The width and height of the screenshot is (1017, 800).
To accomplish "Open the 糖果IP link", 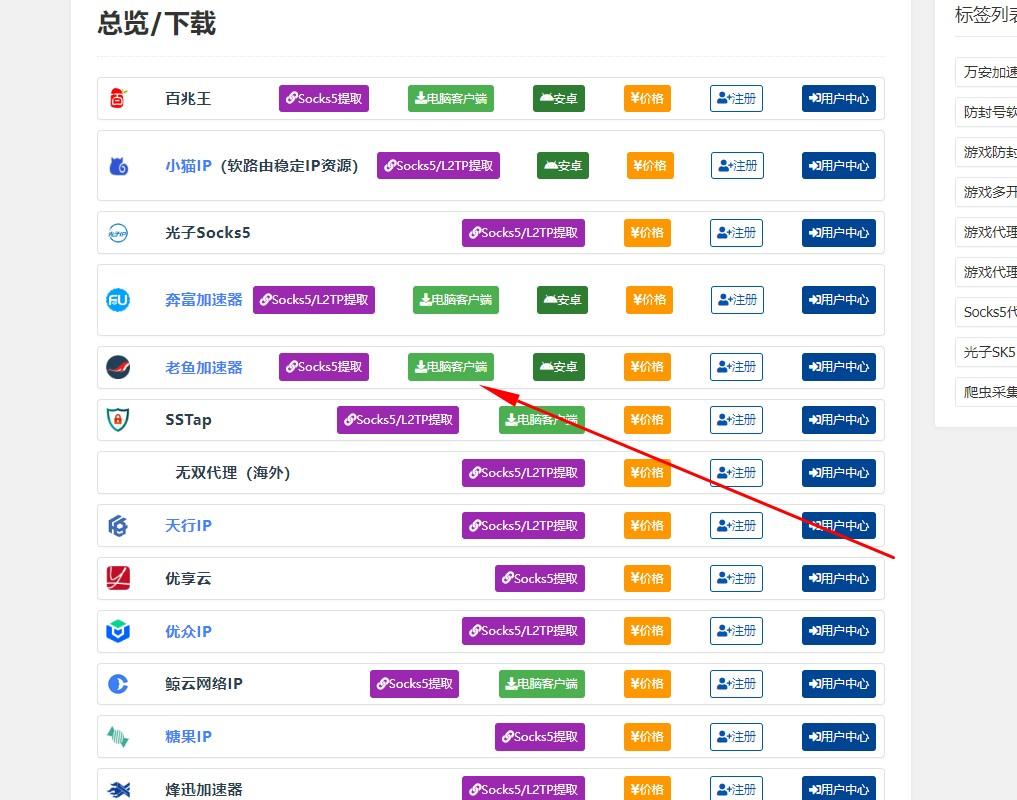I will (x=188, y=737).
